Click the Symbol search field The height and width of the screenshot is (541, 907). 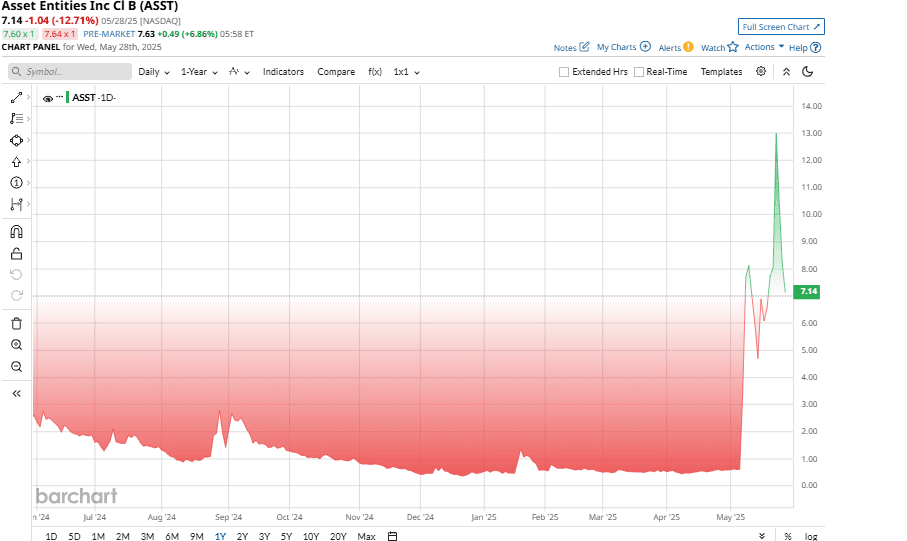[70, 72]
